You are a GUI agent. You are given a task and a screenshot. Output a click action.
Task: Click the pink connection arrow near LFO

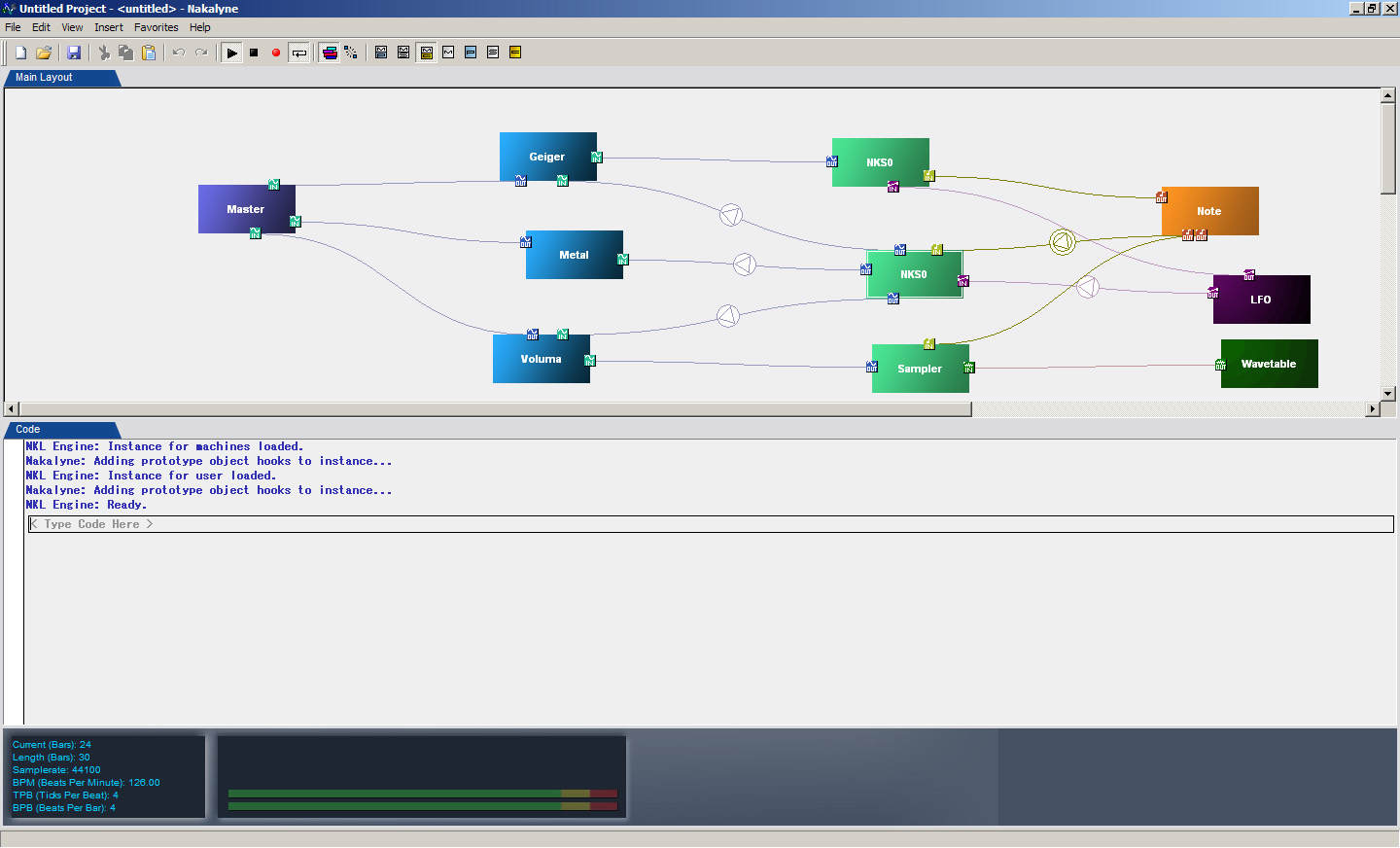tap(1088, 287)
